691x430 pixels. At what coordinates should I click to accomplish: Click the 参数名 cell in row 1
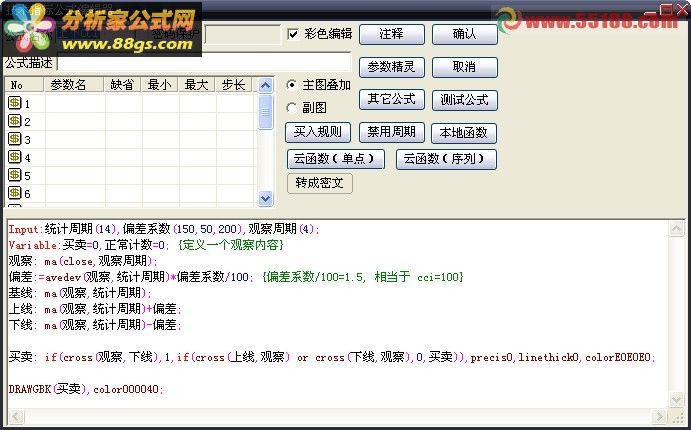[75, 104]
